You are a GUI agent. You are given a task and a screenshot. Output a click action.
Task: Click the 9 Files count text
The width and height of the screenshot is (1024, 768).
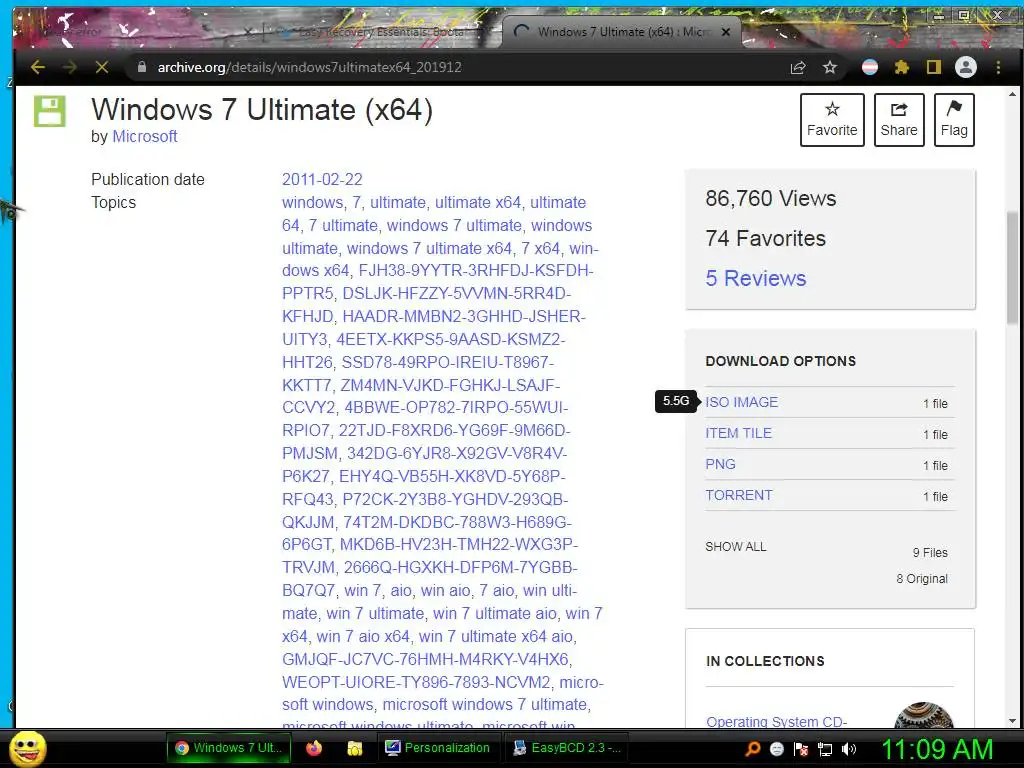pyautogui.click(x=930, y=552)
